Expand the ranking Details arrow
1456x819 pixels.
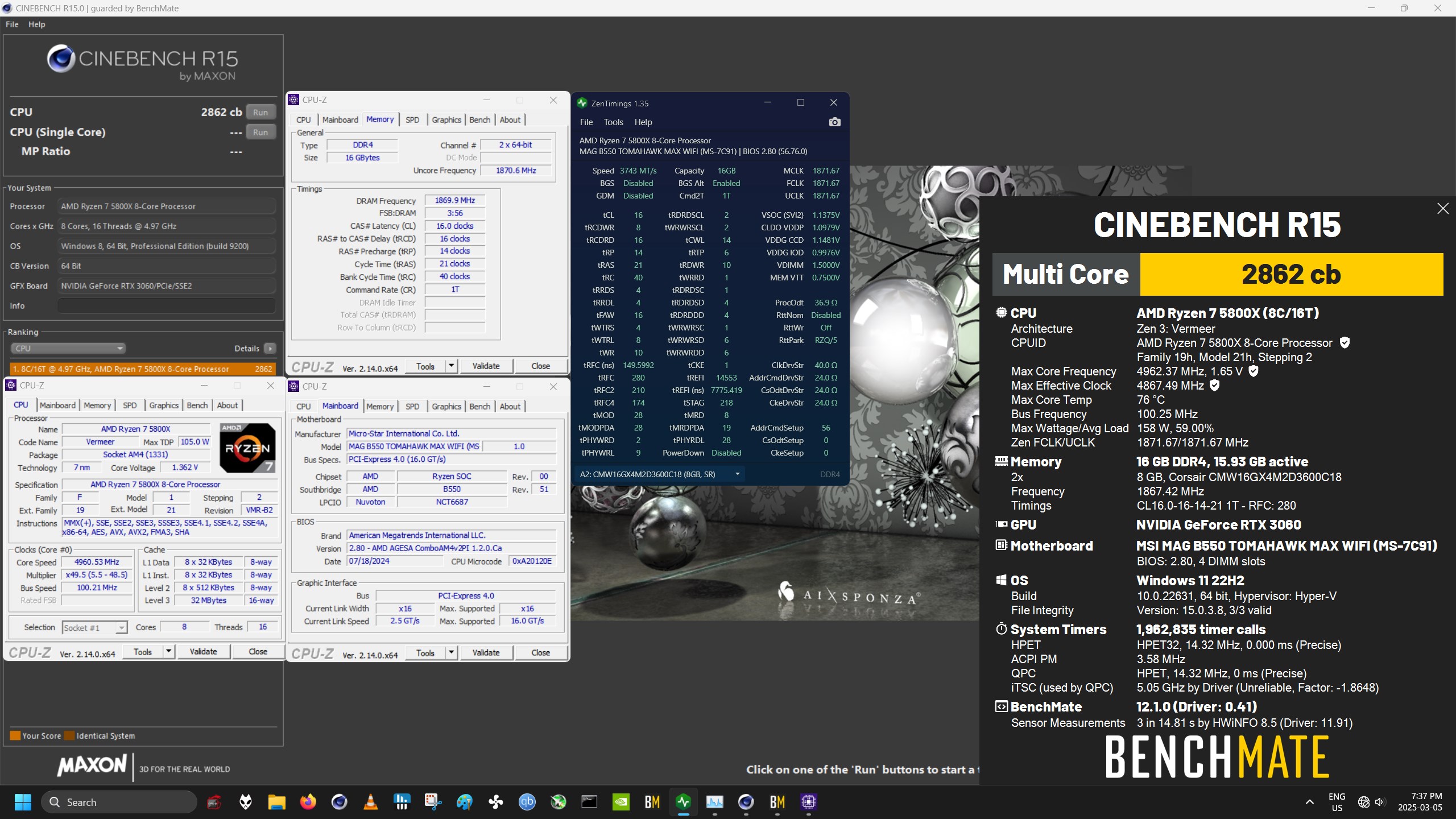coord(270,348)
